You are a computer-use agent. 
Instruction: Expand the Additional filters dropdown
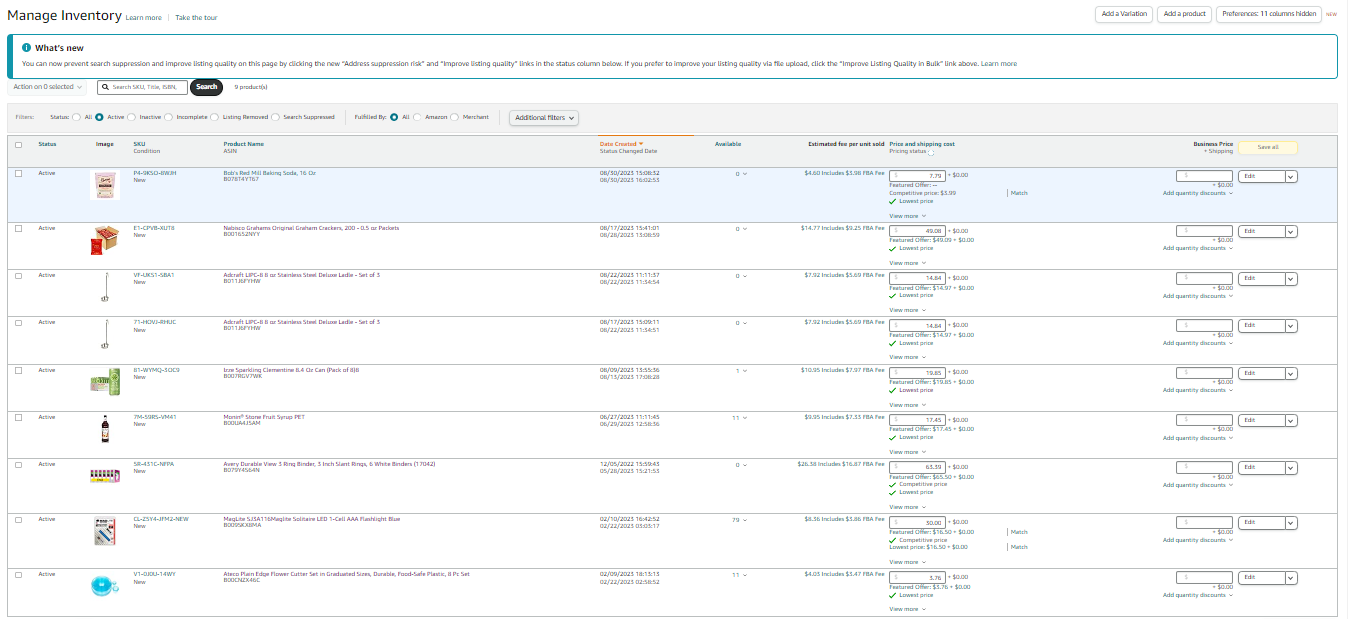[545, 117]
